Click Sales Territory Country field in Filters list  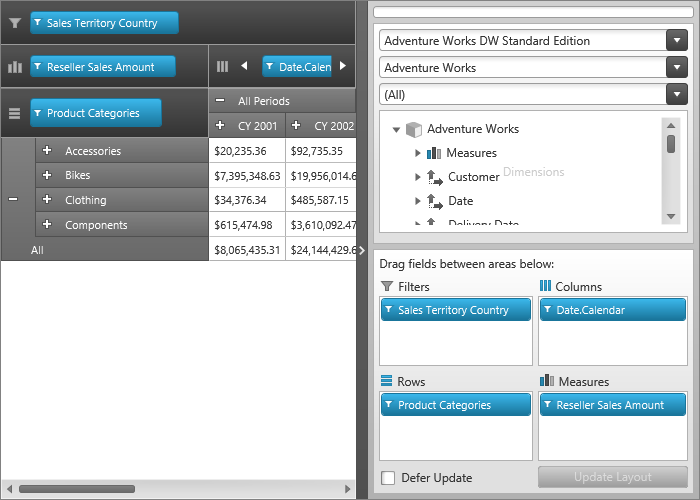tap(456, 309)
